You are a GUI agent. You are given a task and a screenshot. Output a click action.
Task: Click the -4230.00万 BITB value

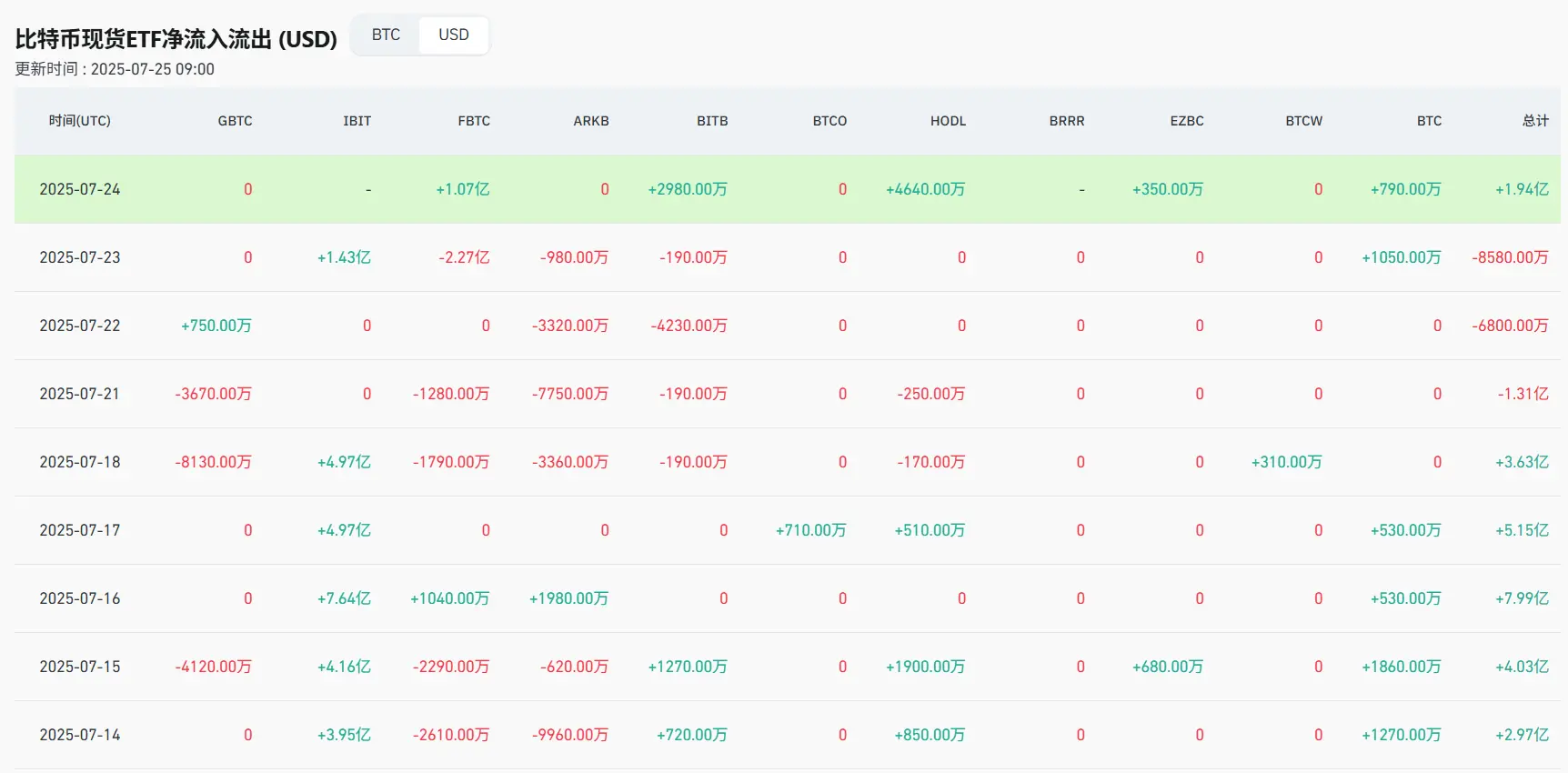click(689, 326)
